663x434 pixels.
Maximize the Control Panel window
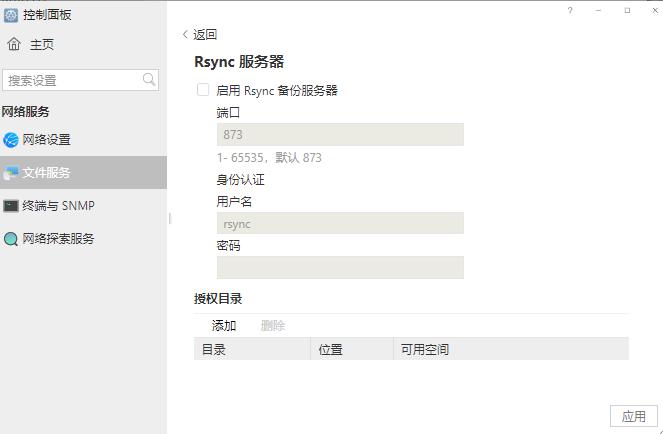click(627, 11)
